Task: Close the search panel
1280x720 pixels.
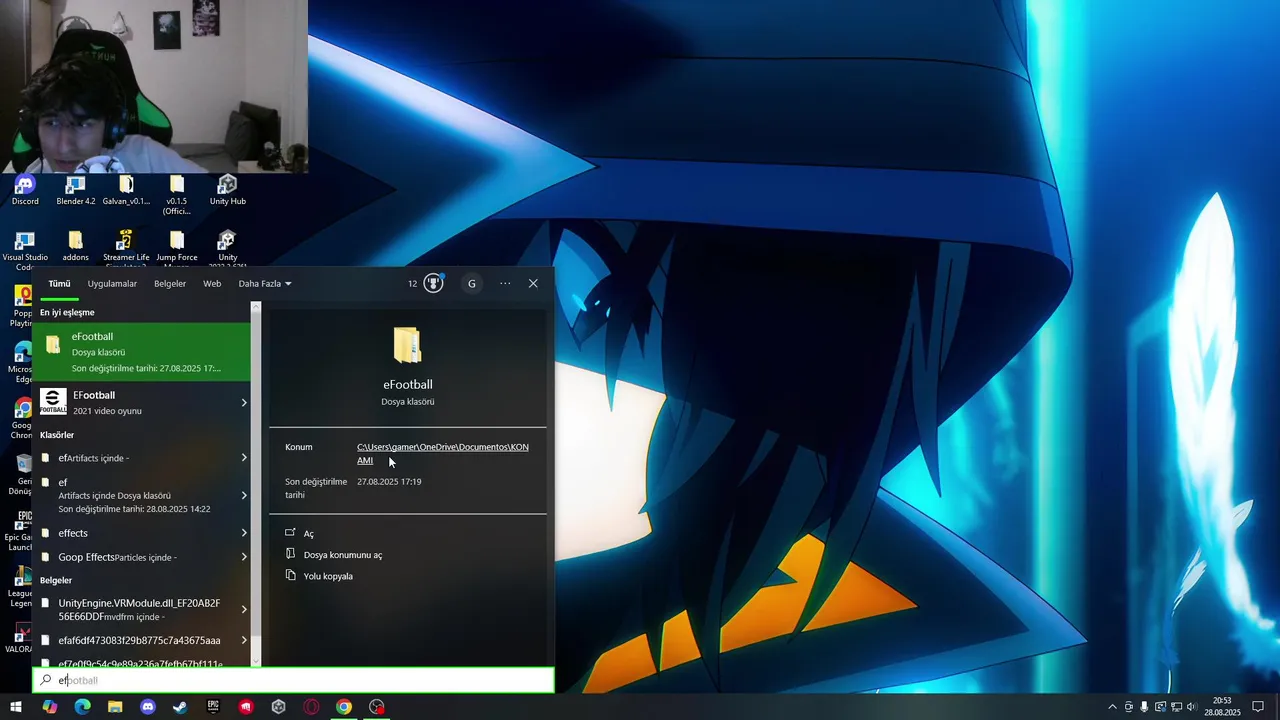Action: [533, 283]
